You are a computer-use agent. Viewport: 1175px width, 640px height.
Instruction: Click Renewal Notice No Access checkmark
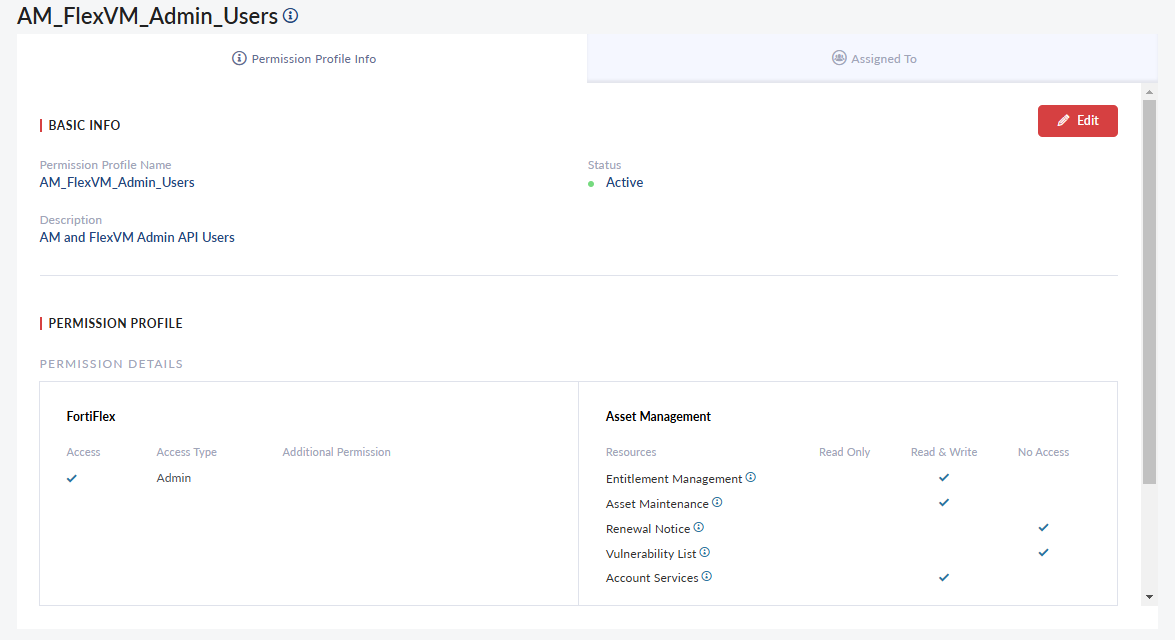pyautogui.click(x=1043, y=528)
